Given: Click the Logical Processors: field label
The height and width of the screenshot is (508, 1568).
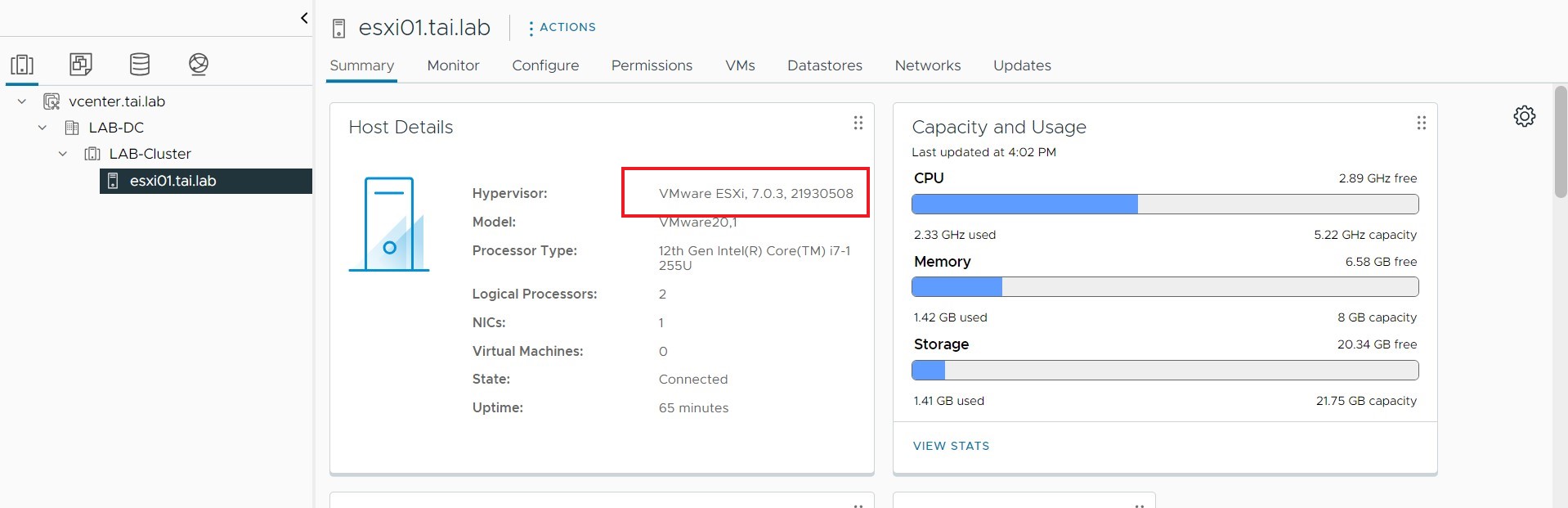Looking at the screenshot, I should pos(535,294).
